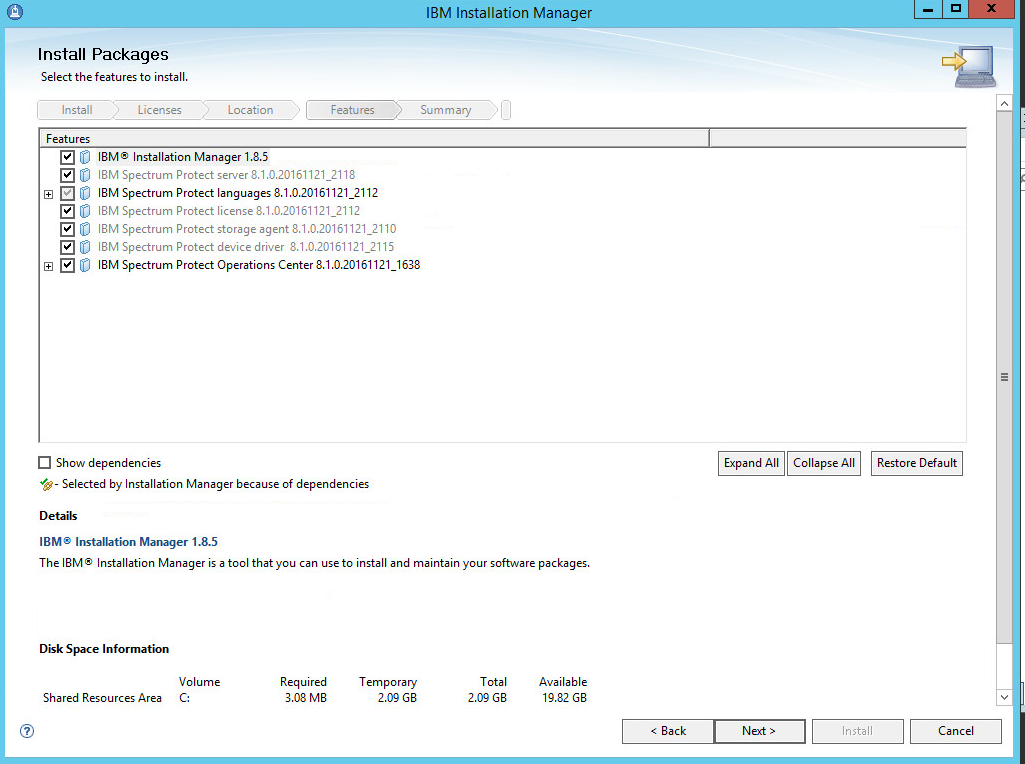The height and width of the screenshot is (764, 1025).
Task: Click the scroll down arrow on right scrollbar
Action: pos(1005,697)
